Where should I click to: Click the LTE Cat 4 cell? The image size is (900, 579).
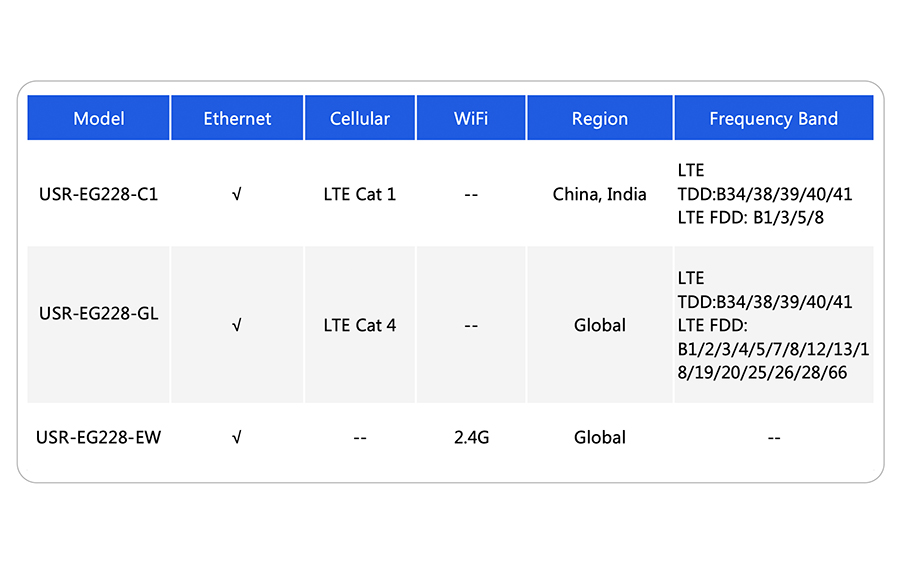360,325
